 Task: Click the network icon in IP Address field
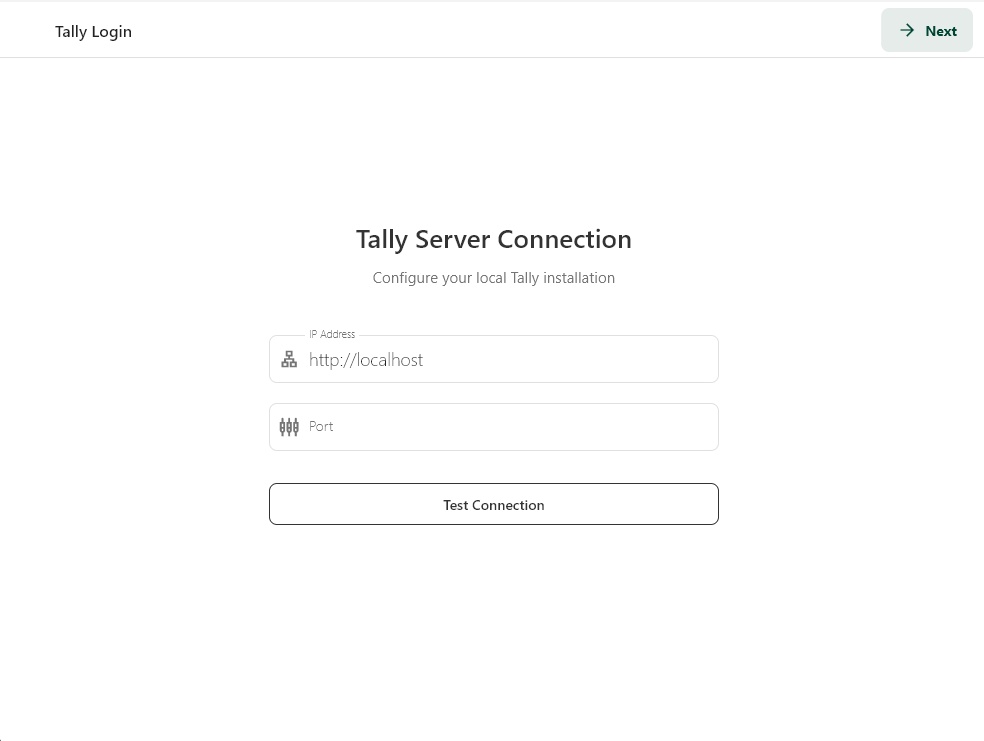tap(289, 360)
